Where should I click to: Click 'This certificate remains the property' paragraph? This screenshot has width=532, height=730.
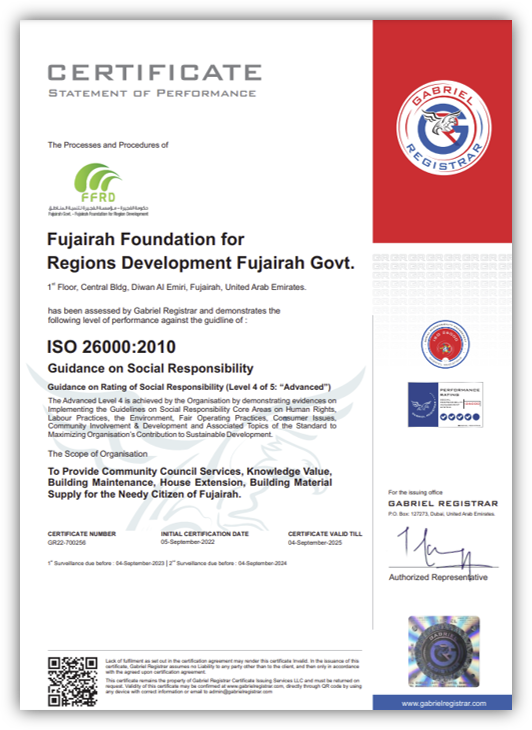click(x=234, y=686)
